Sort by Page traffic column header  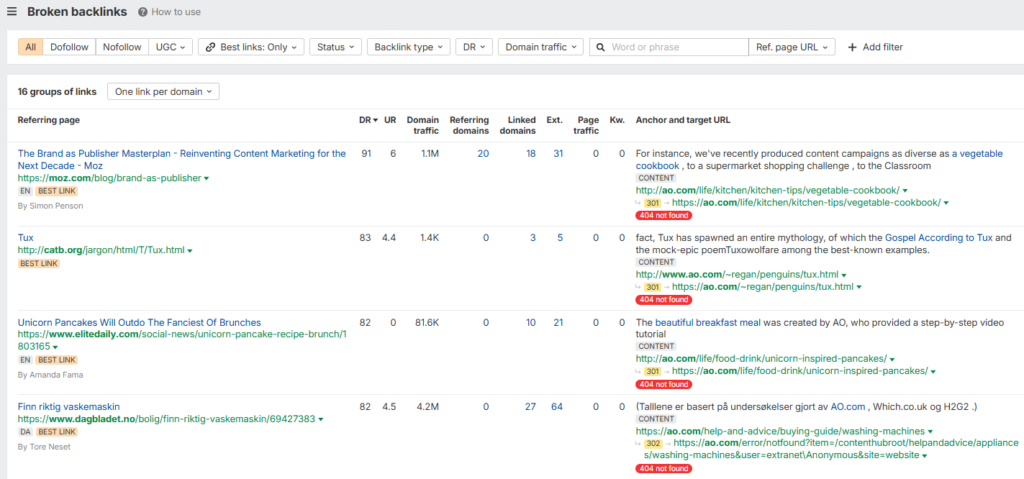[x=588, y=125]
